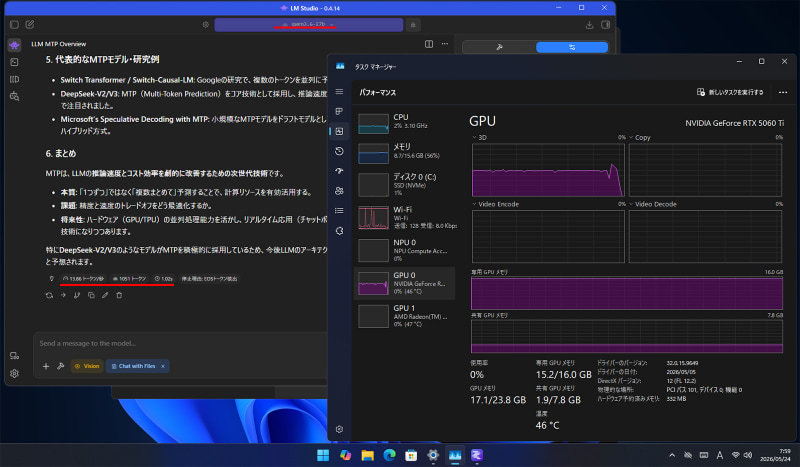Open the Users page in Task Manager
This screenshot has width=800, height=467.
(339, 191)
